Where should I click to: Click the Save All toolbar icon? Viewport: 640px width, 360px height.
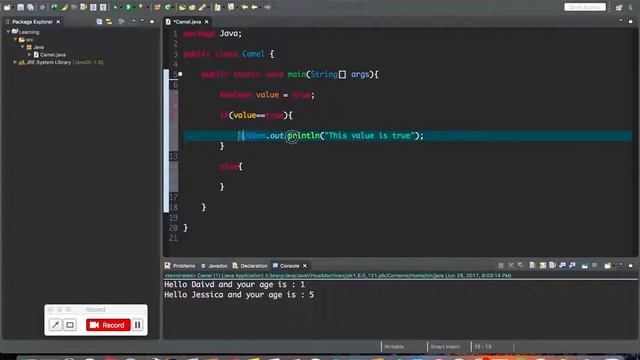(30, 7)
